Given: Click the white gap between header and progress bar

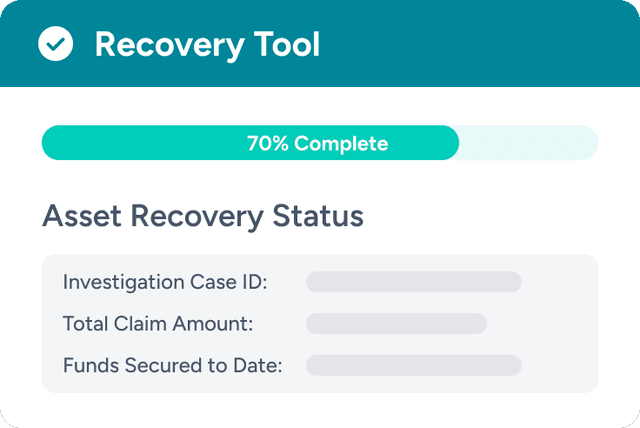Looking at the screenshot, I should pyautogui.click(x=320, y=106).
